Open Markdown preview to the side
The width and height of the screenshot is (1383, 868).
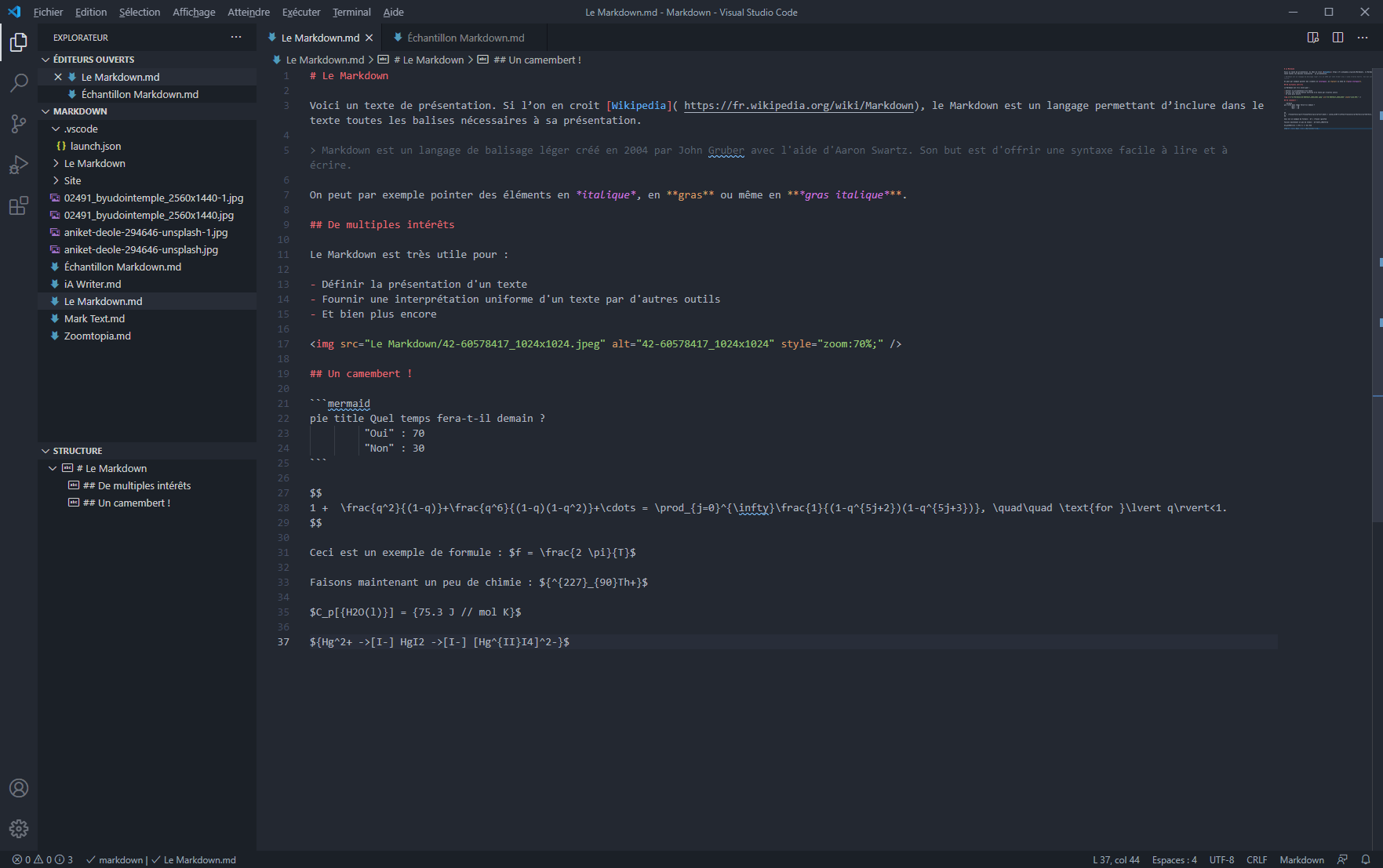[x=1313, y=38]
